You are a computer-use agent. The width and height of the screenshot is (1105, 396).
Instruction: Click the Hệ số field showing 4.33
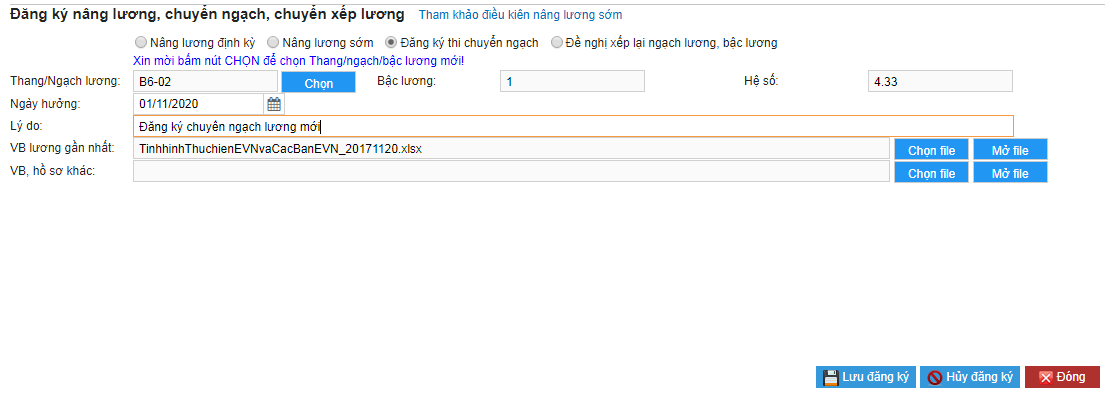point(940,82)
